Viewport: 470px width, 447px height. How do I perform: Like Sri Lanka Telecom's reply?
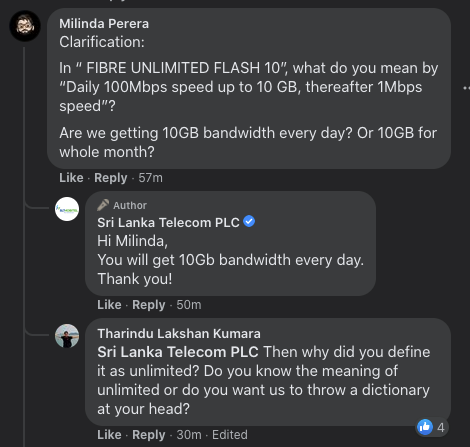tap(109, 305)
